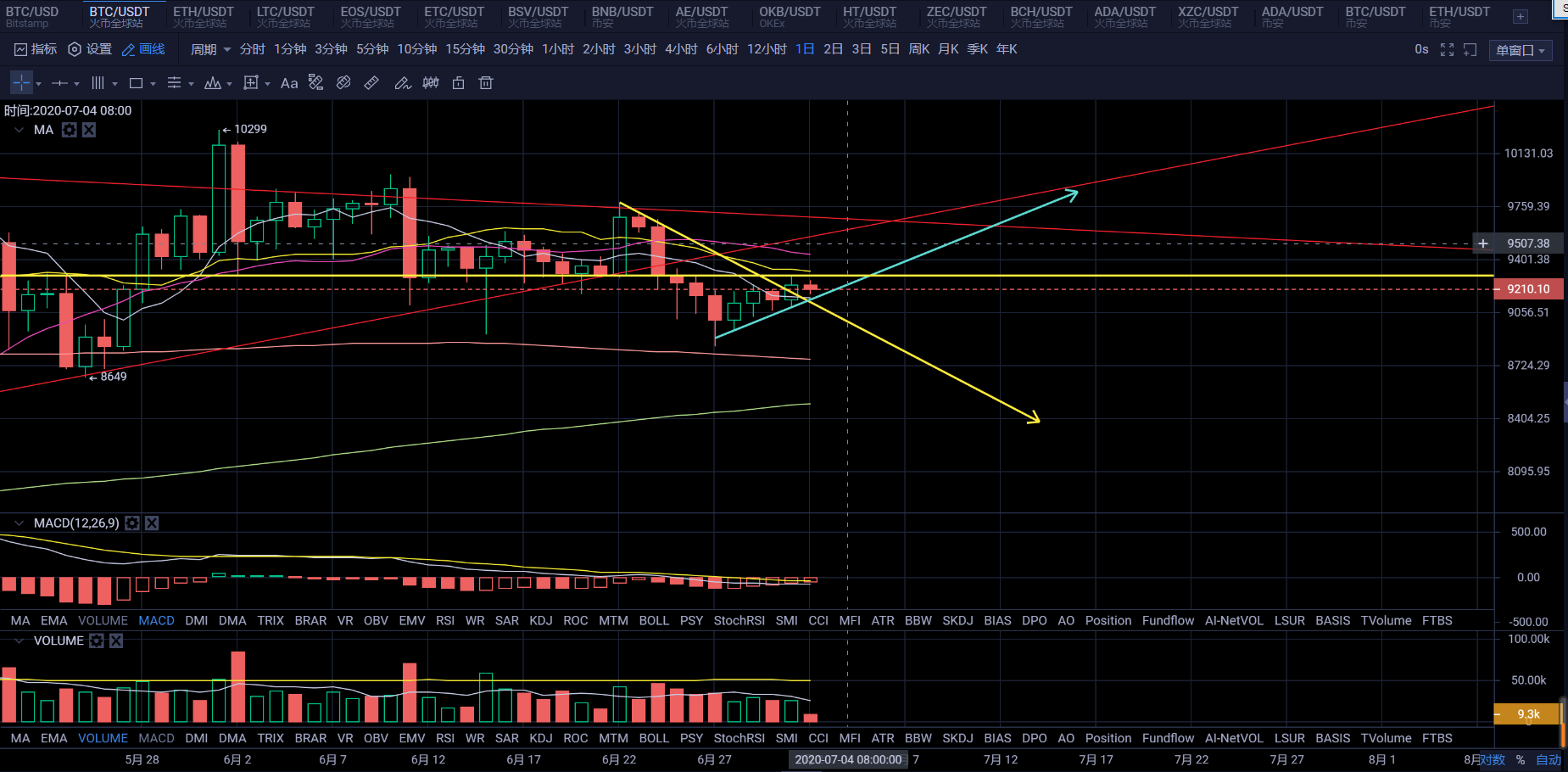
Task: Expand the horizontal line tool options arrow
Action: [x=76, y=84]
